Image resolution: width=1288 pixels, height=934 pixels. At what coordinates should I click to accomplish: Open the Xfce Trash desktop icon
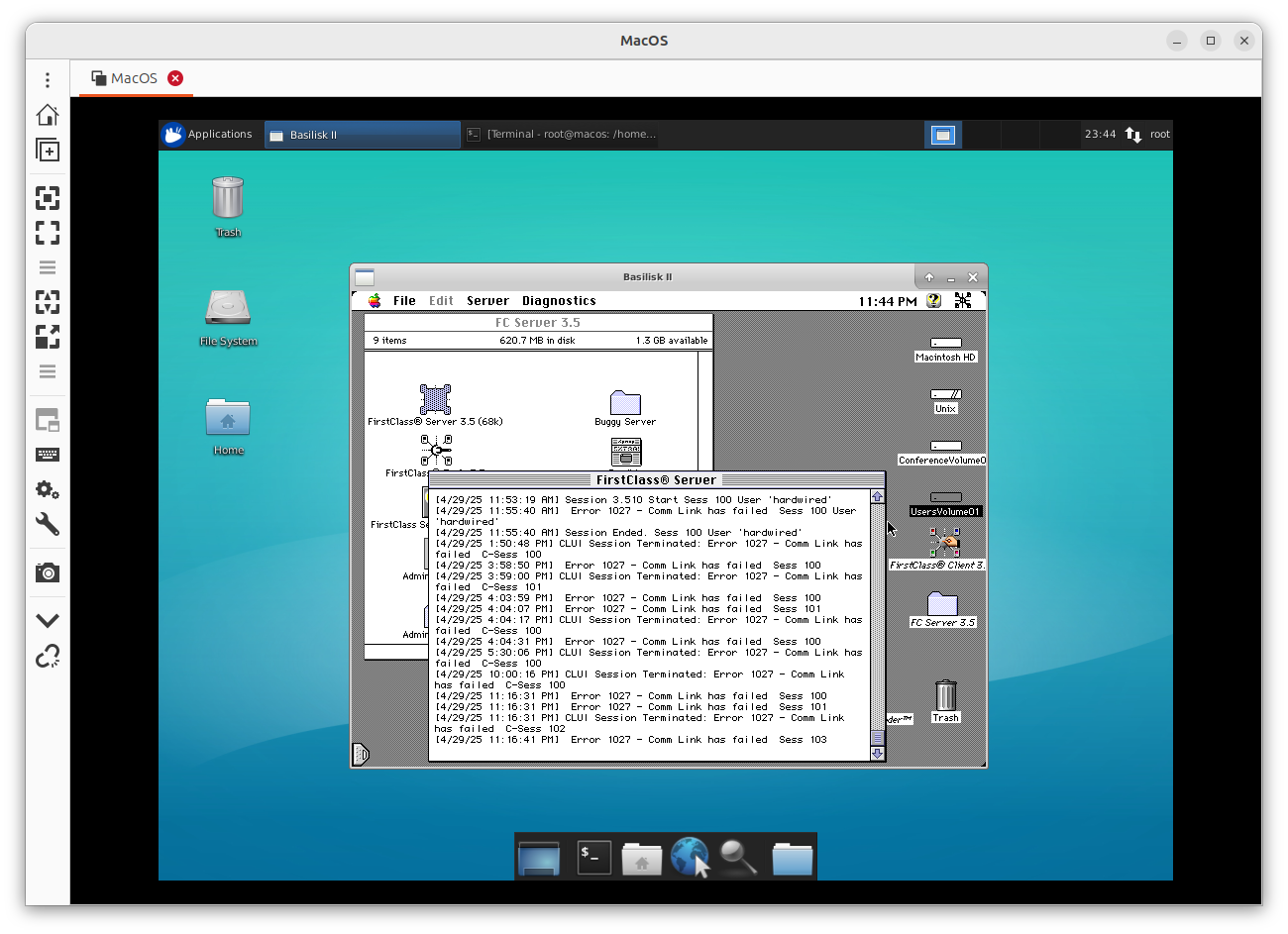pyautogui.click(x=228, y=198)
